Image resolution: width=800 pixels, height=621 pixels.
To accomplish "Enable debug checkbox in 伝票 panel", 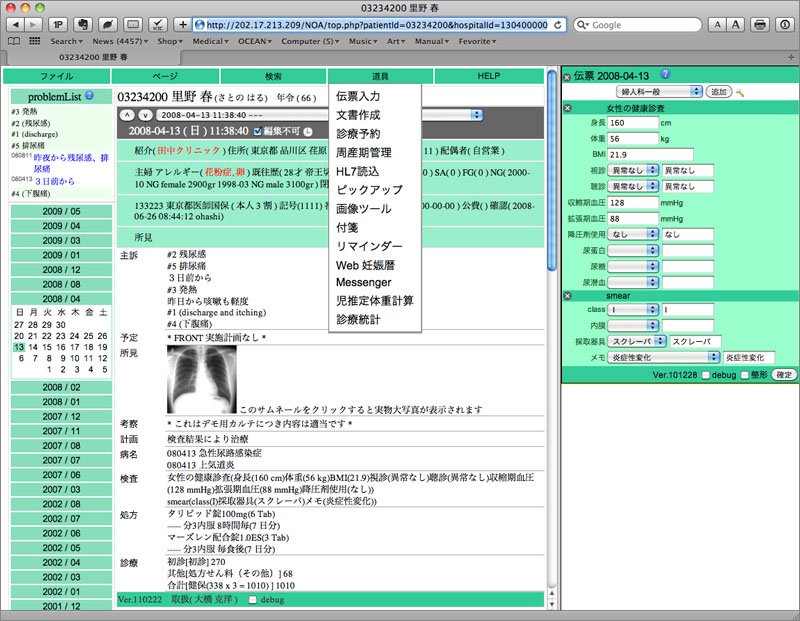I will (x=706, y=375).
